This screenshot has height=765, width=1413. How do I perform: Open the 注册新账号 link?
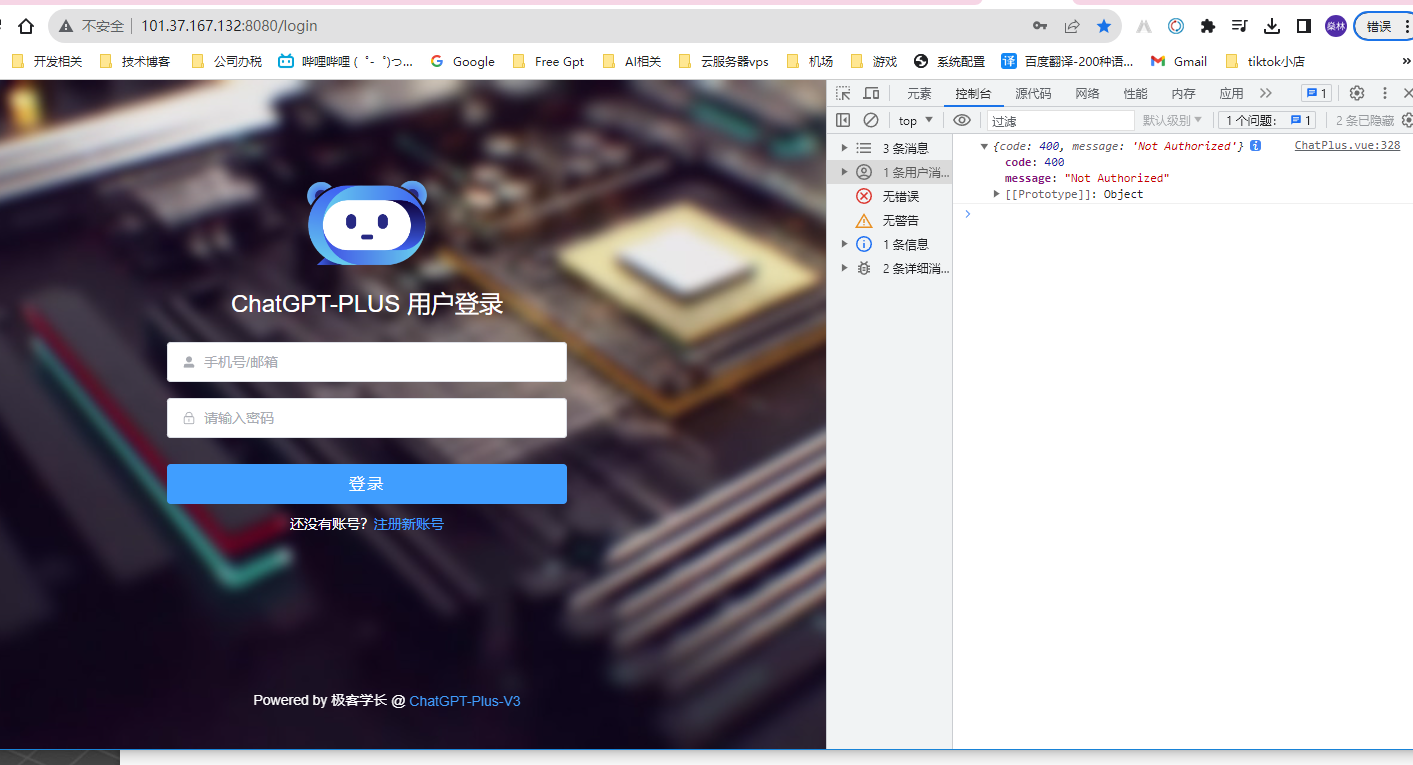coord(408,524)
